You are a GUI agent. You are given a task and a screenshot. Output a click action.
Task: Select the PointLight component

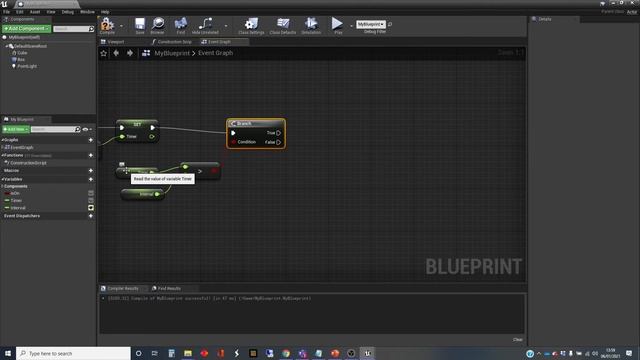point(27,66)
